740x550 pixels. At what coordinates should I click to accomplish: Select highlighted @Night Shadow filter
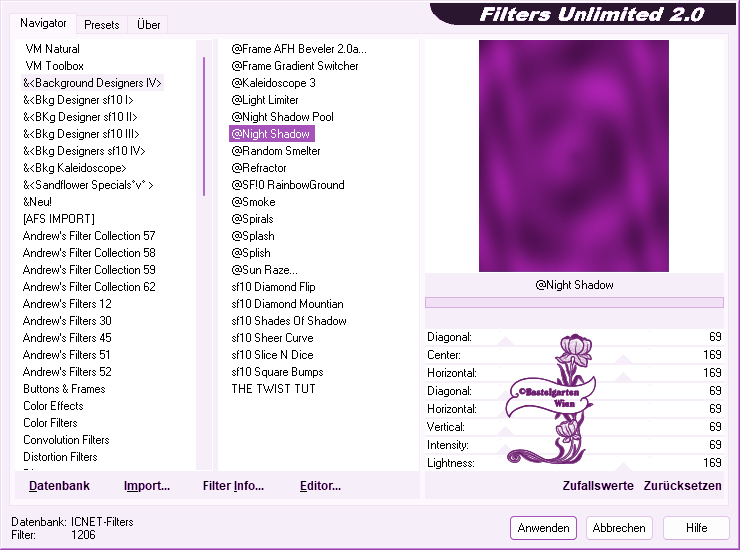[x=271, y=134]
